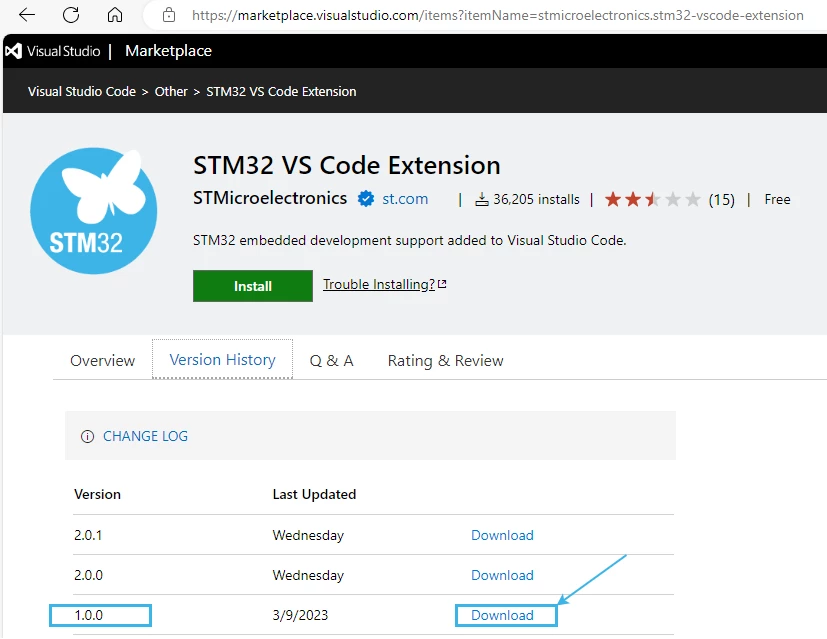The width and height of the screenshot is (827, 639).
Task: Click the verified publisher badge icon
Action: click(x=366, y=199)
